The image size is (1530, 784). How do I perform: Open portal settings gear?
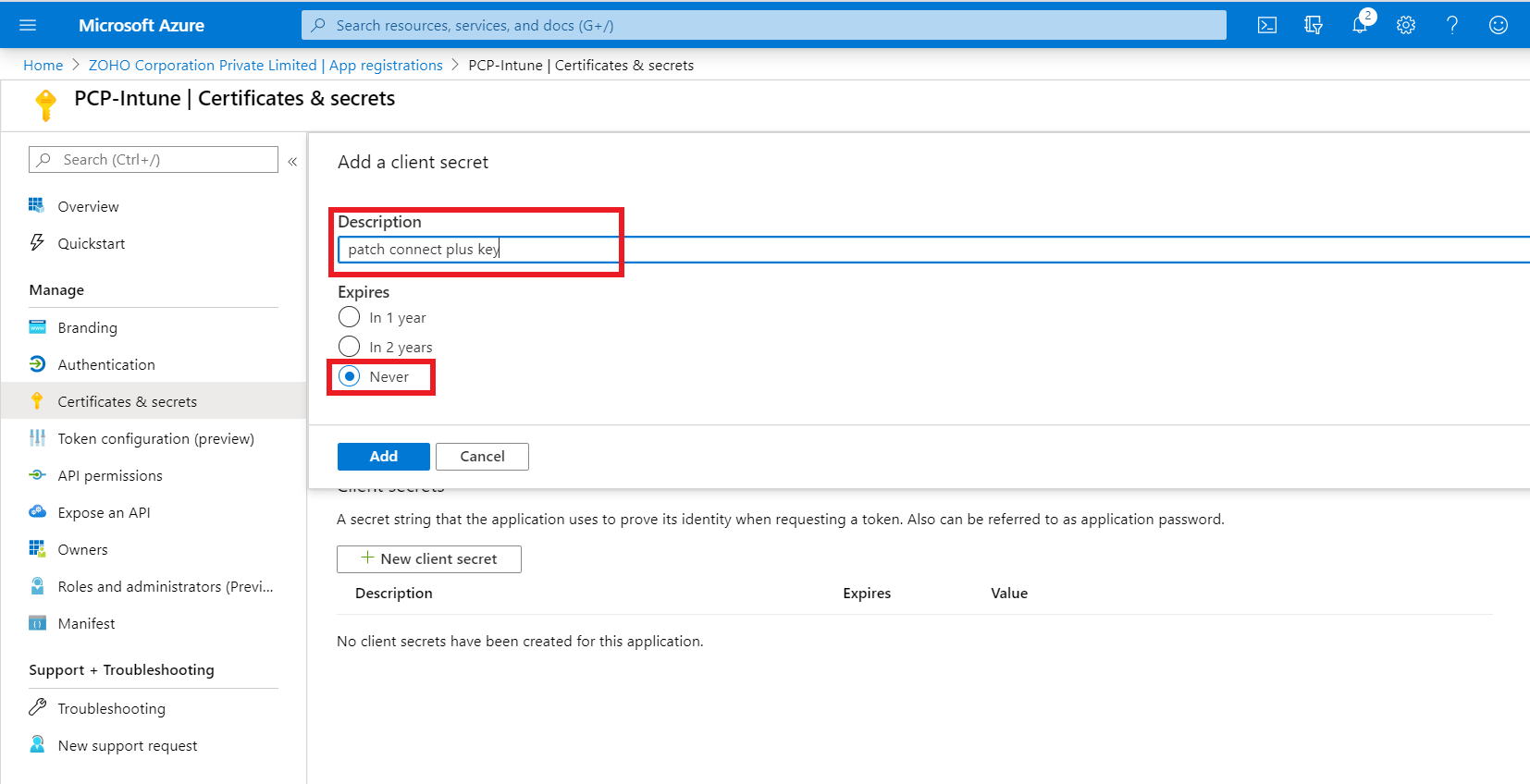(1406, 25)
